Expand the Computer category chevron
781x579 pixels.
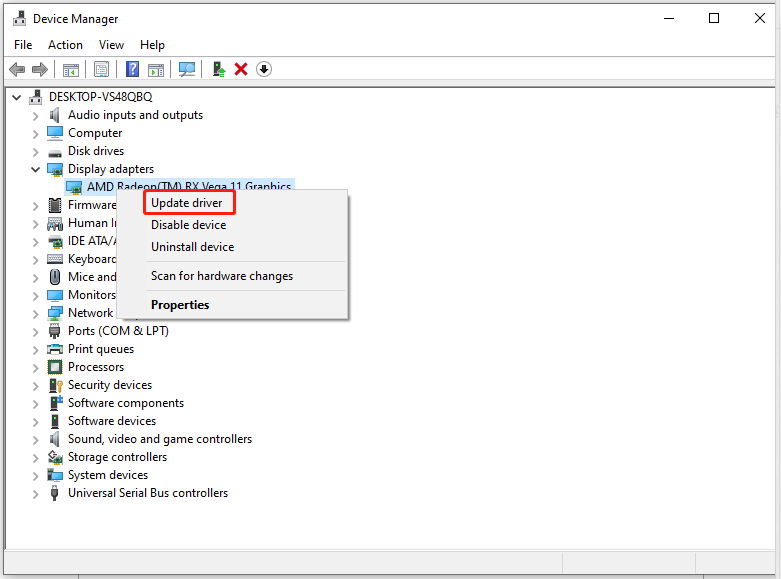click(35, 134)
